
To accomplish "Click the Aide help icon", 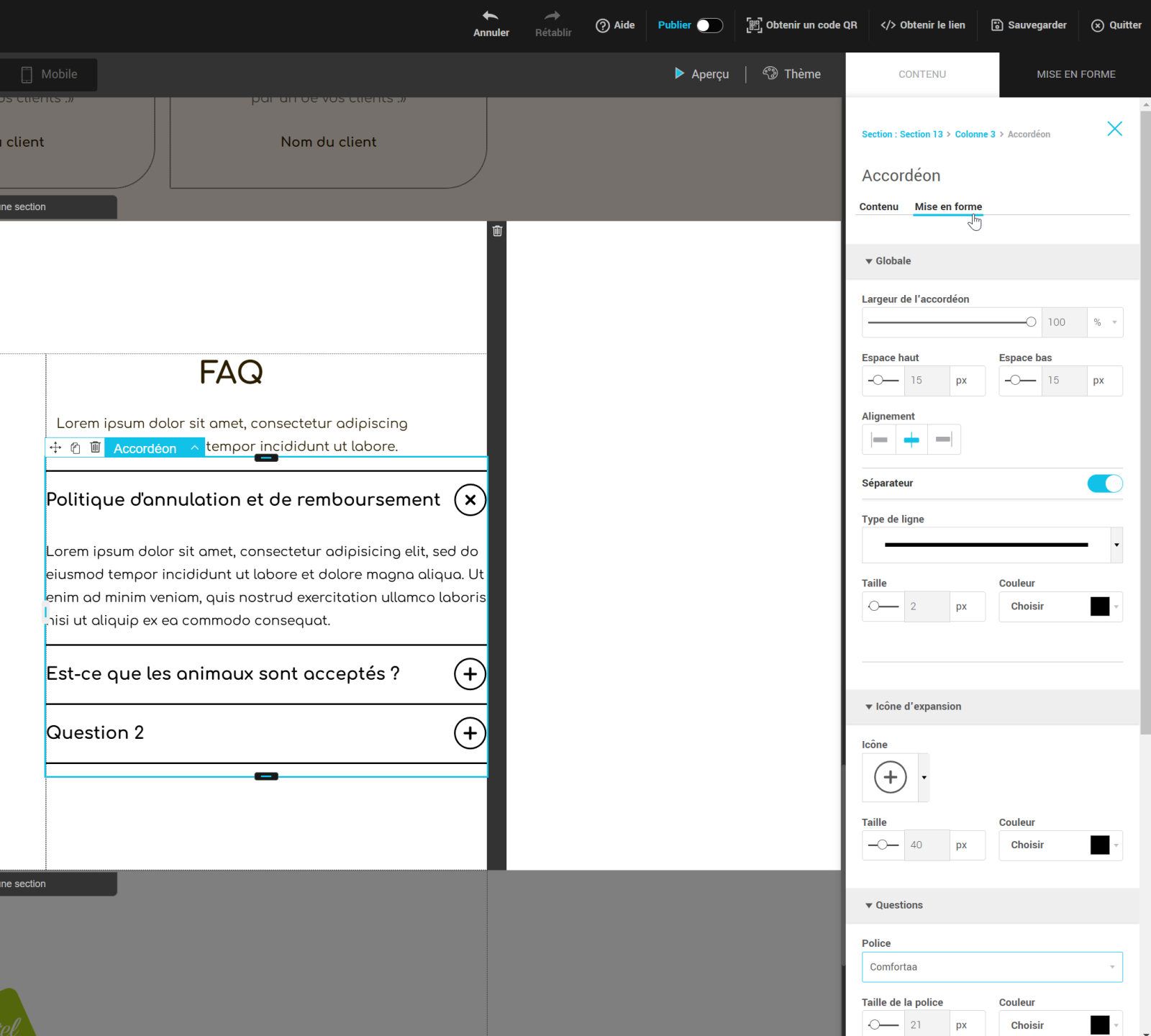I will tap(602, 25).
